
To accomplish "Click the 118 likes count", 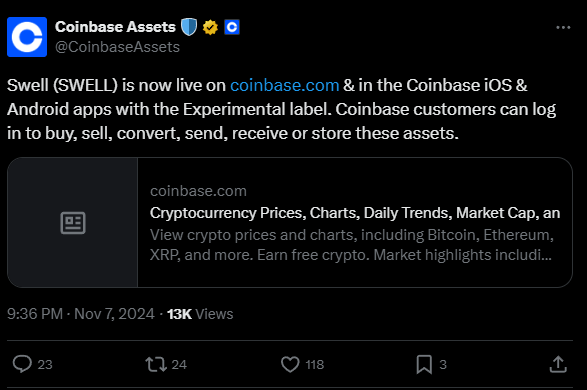I will coord(314,365).
